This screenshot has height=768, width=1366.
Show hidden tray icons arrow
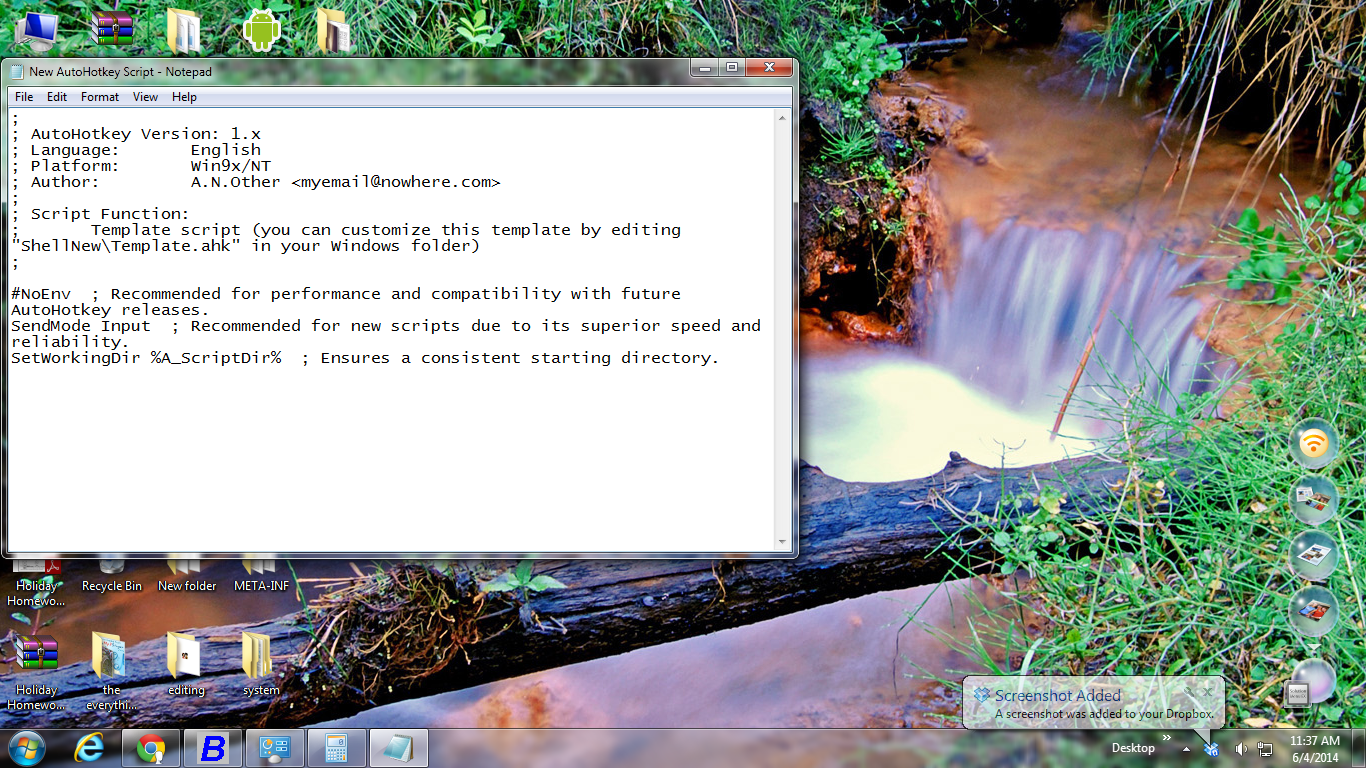1186,749
